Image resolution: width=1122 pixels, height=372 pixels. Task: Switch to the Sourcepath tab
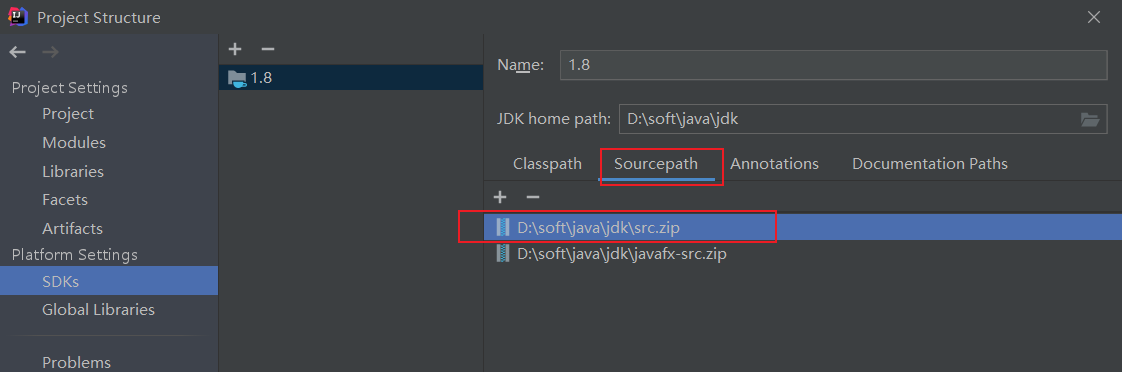coord(655,164)
